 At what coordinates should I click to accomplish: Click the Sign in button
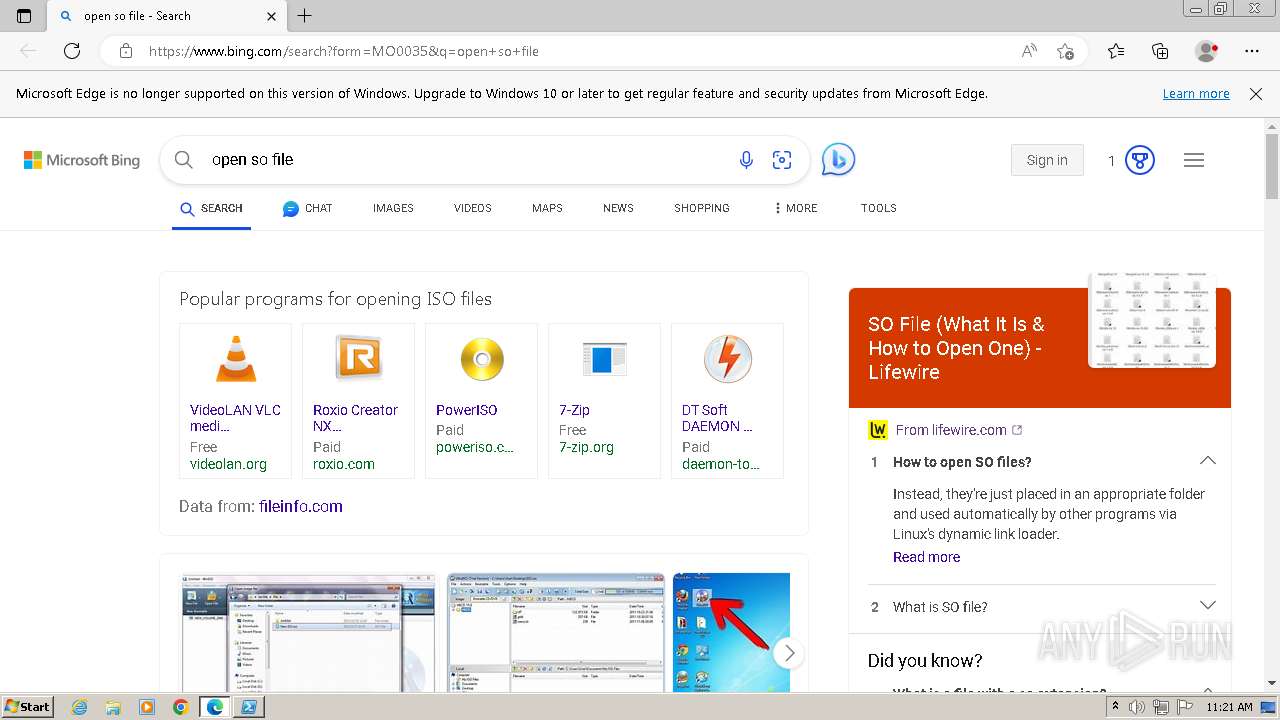1047,160
